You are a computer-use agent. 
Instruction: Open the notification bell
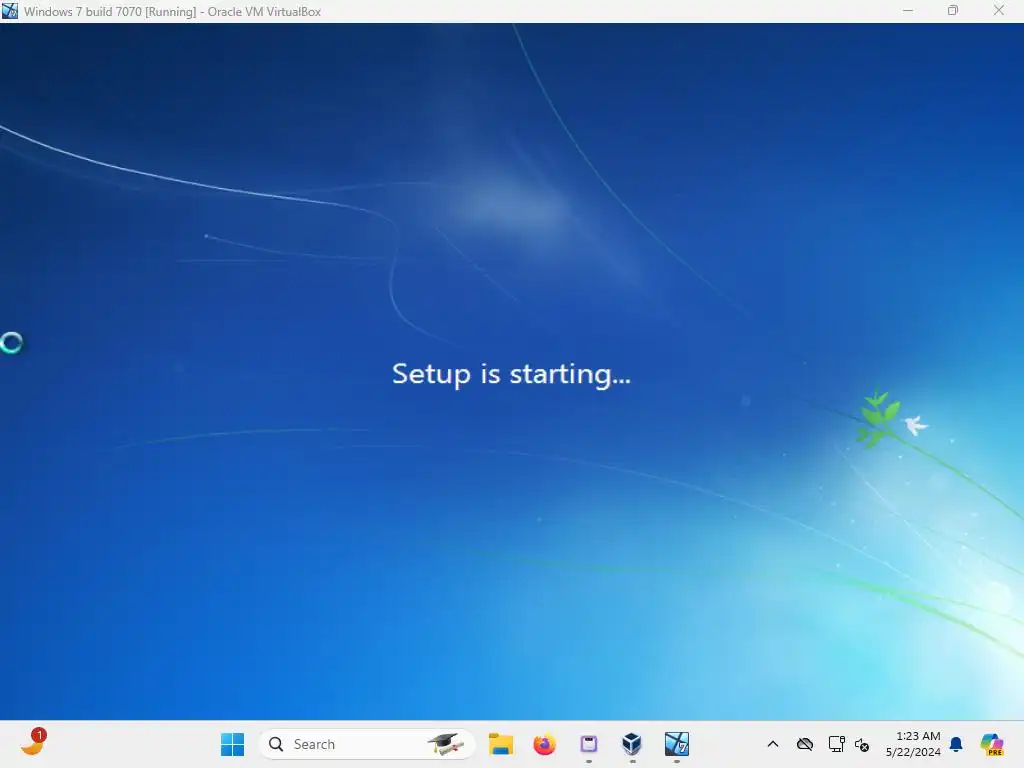(956, 744)
